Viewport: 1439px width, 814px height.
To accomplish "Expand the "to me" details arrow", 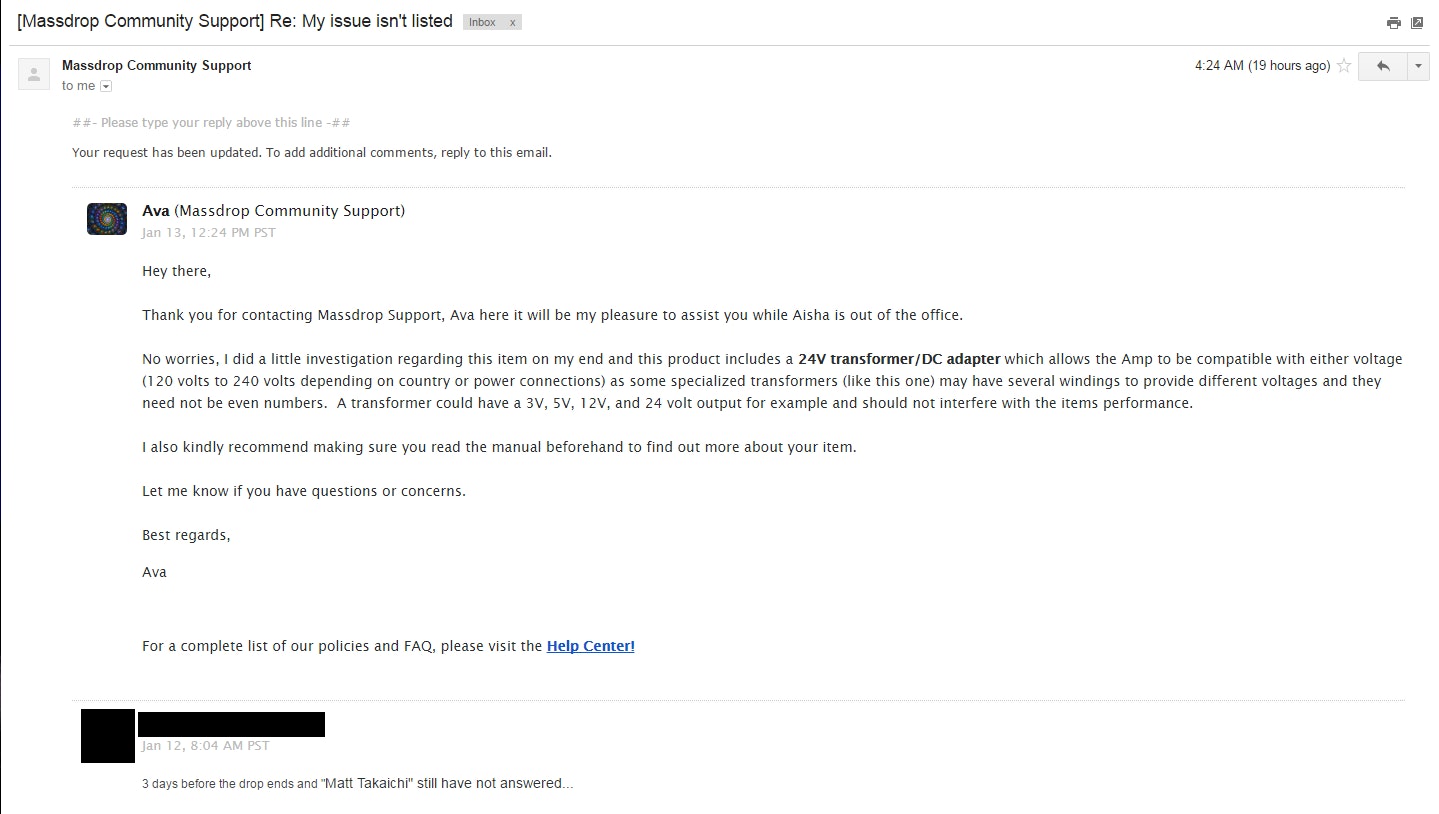I will pos(106,86).
